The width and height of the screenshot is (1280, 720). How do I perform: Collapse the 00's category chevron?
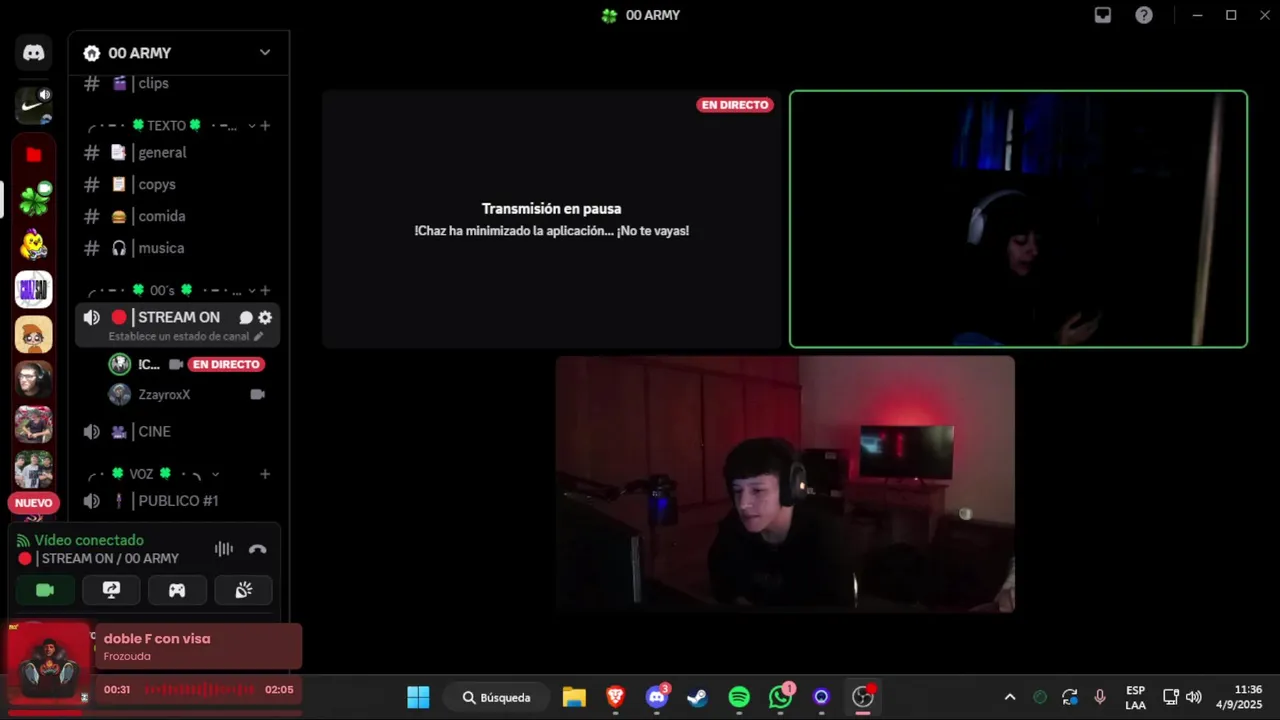(x=251, y=291)
